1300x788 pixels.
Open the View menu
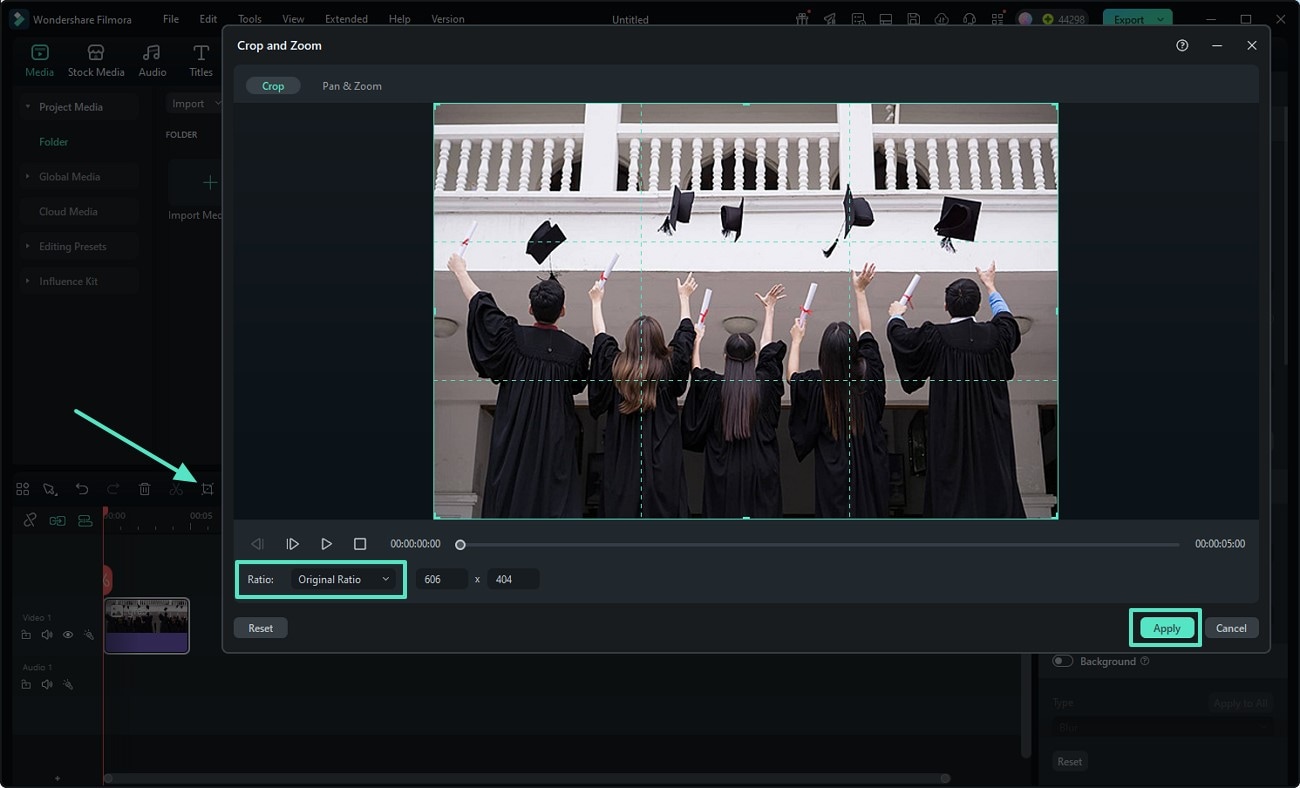(x=293, y=19)
